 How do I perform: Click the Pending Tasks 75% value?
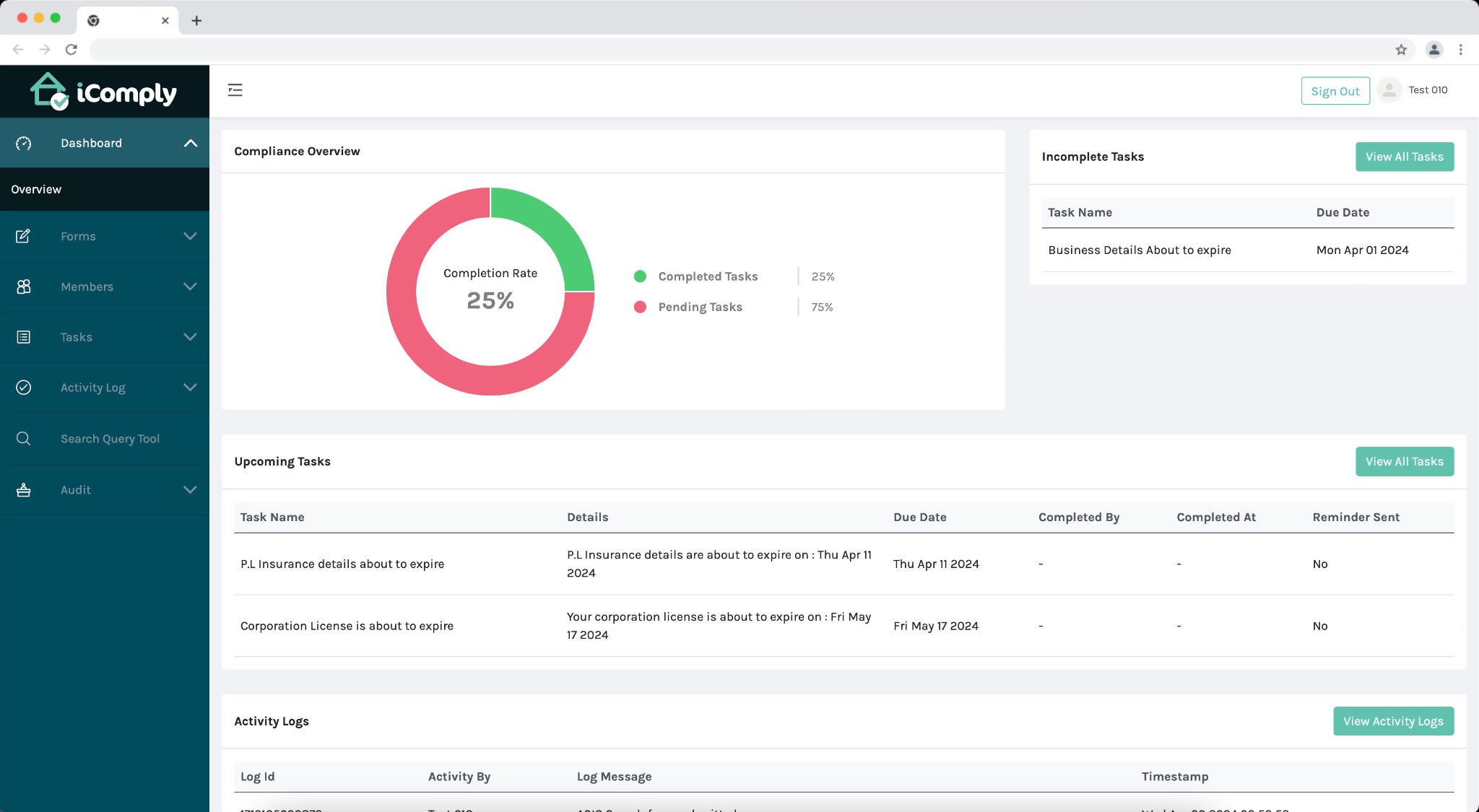(822, 307)
